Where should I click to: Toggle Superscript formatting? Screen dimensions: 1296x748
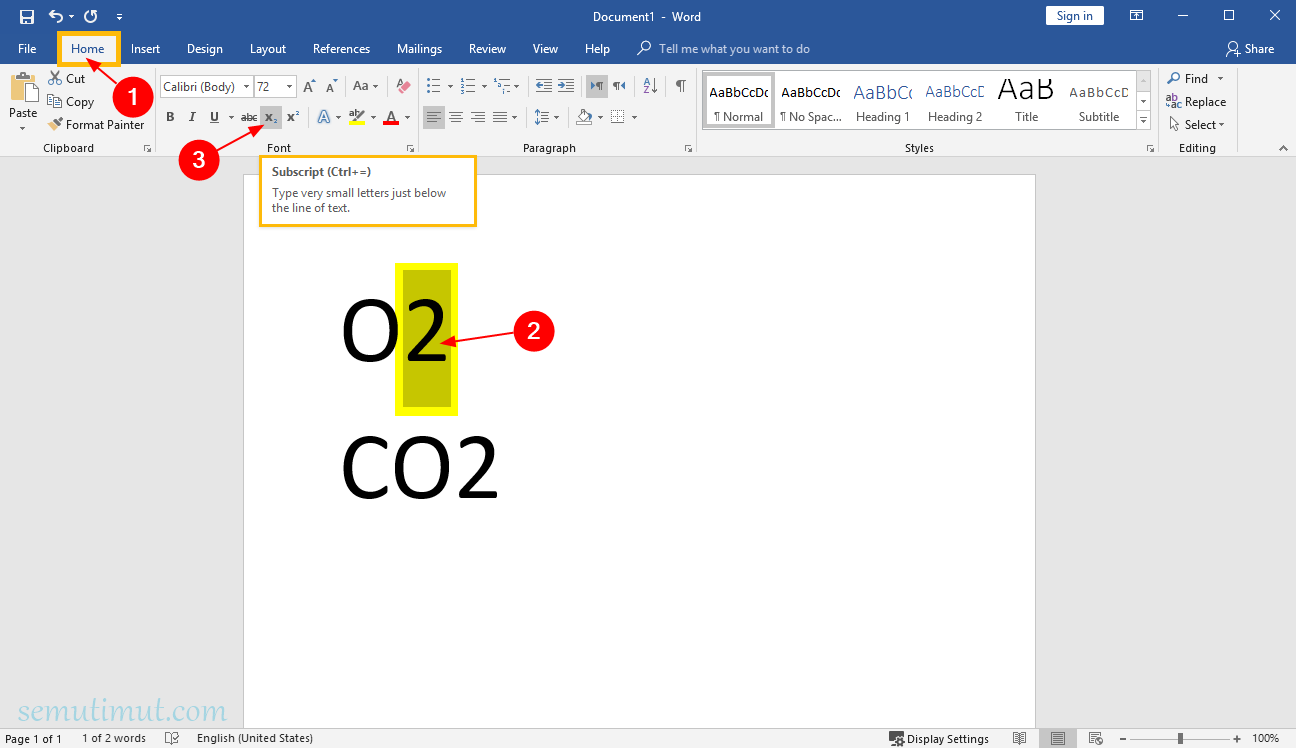point(293,117)
